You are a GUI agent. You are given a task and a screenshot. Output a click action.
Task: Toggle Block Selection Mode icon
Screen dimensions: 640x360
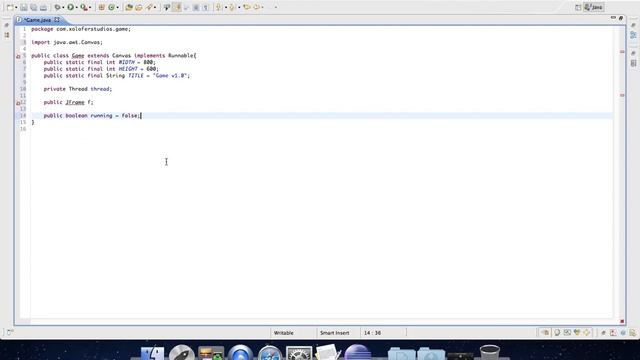(x=196, y=7)
